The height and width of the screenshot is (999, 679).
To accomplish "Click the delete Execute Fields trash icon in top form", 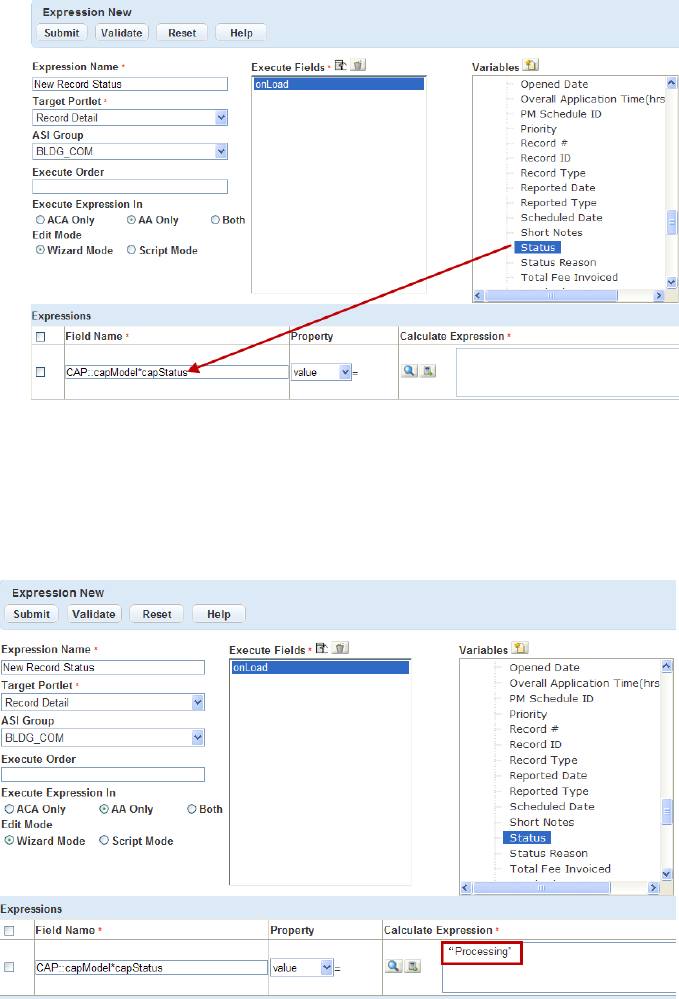I will click(359, 65).
